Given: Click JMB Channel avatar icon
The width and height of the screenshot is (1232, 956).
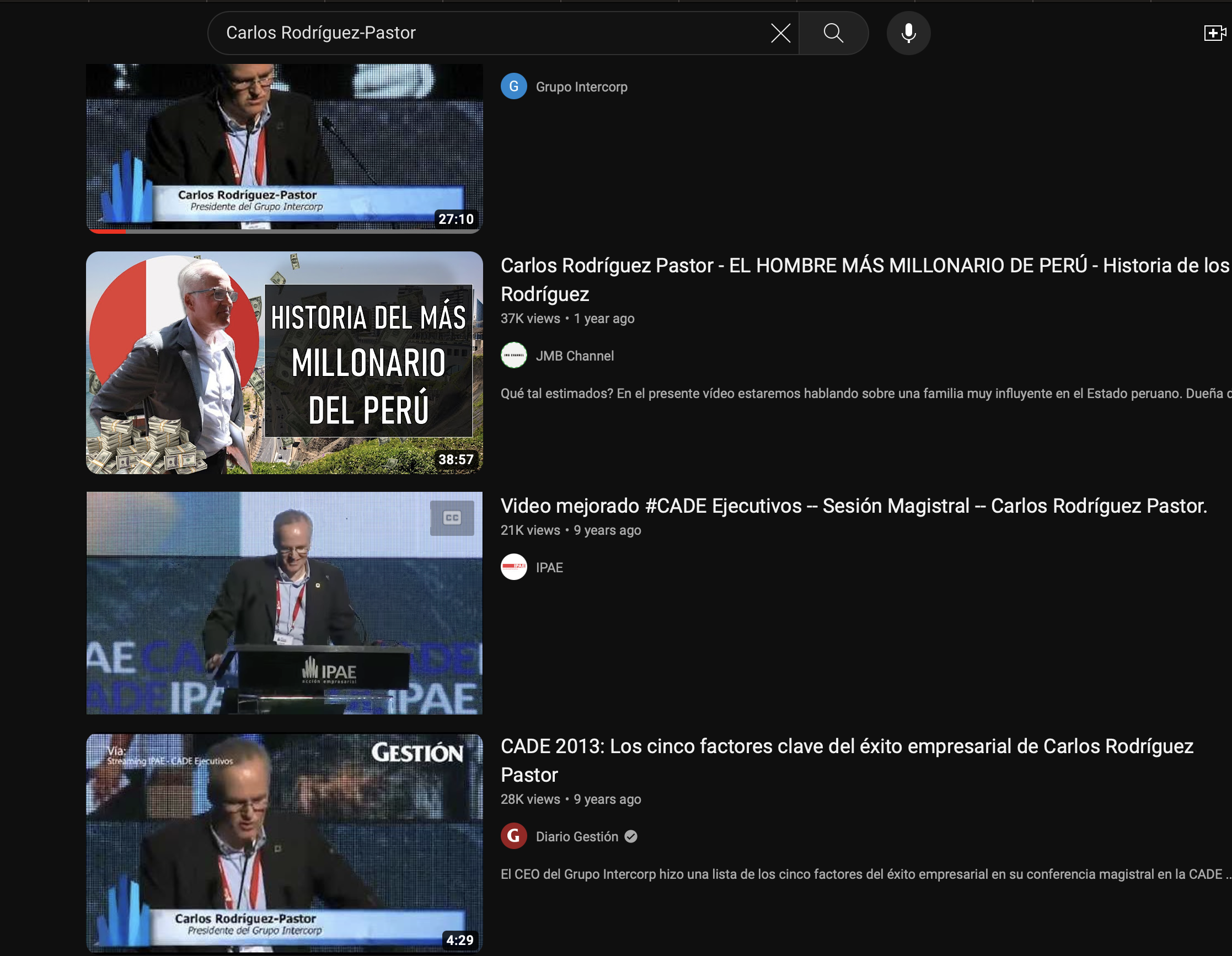Looking at the screenshot, I should 514,355.
